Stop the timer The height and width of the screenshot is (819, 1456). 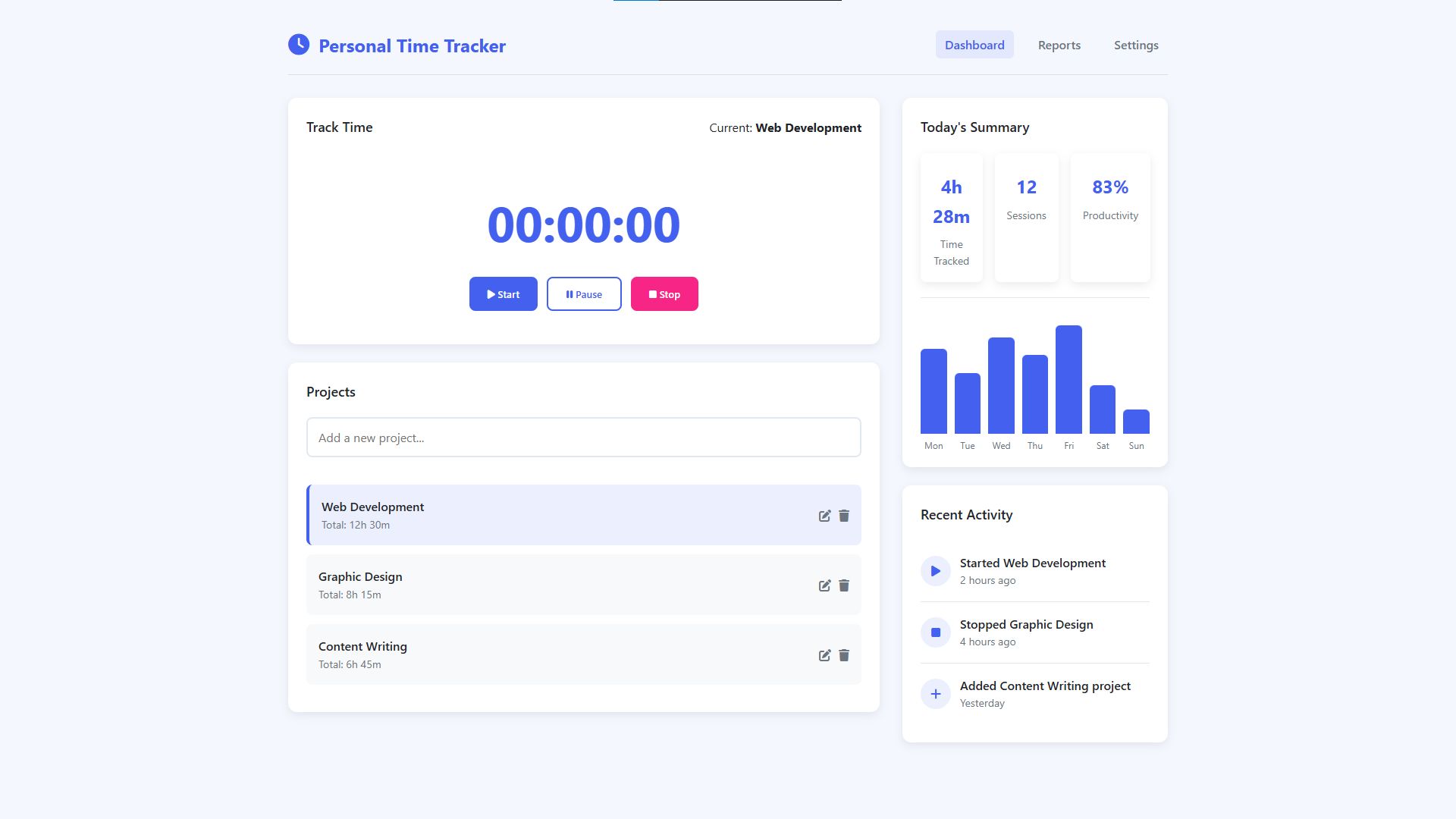(664, 294)
